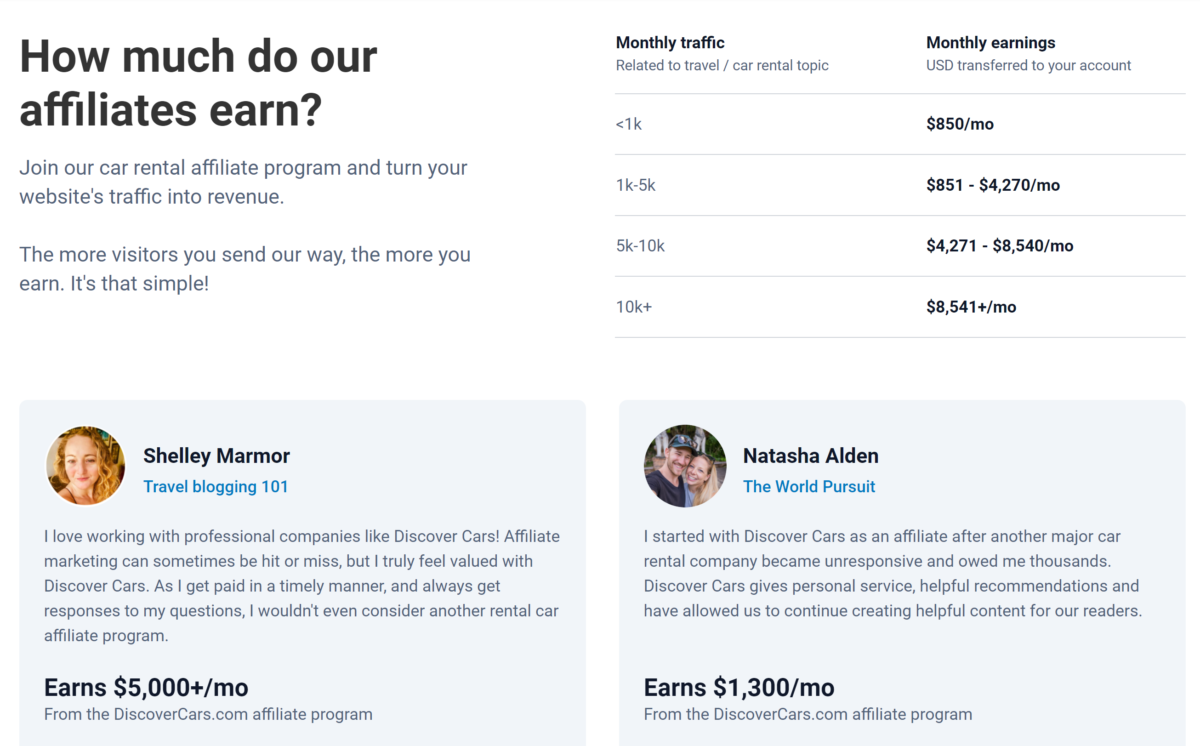Image resolution: width=1200 pixels, height=746 pixels.
Task: Click the $850/mo earnings value
Action: click(x=960, y=125)
